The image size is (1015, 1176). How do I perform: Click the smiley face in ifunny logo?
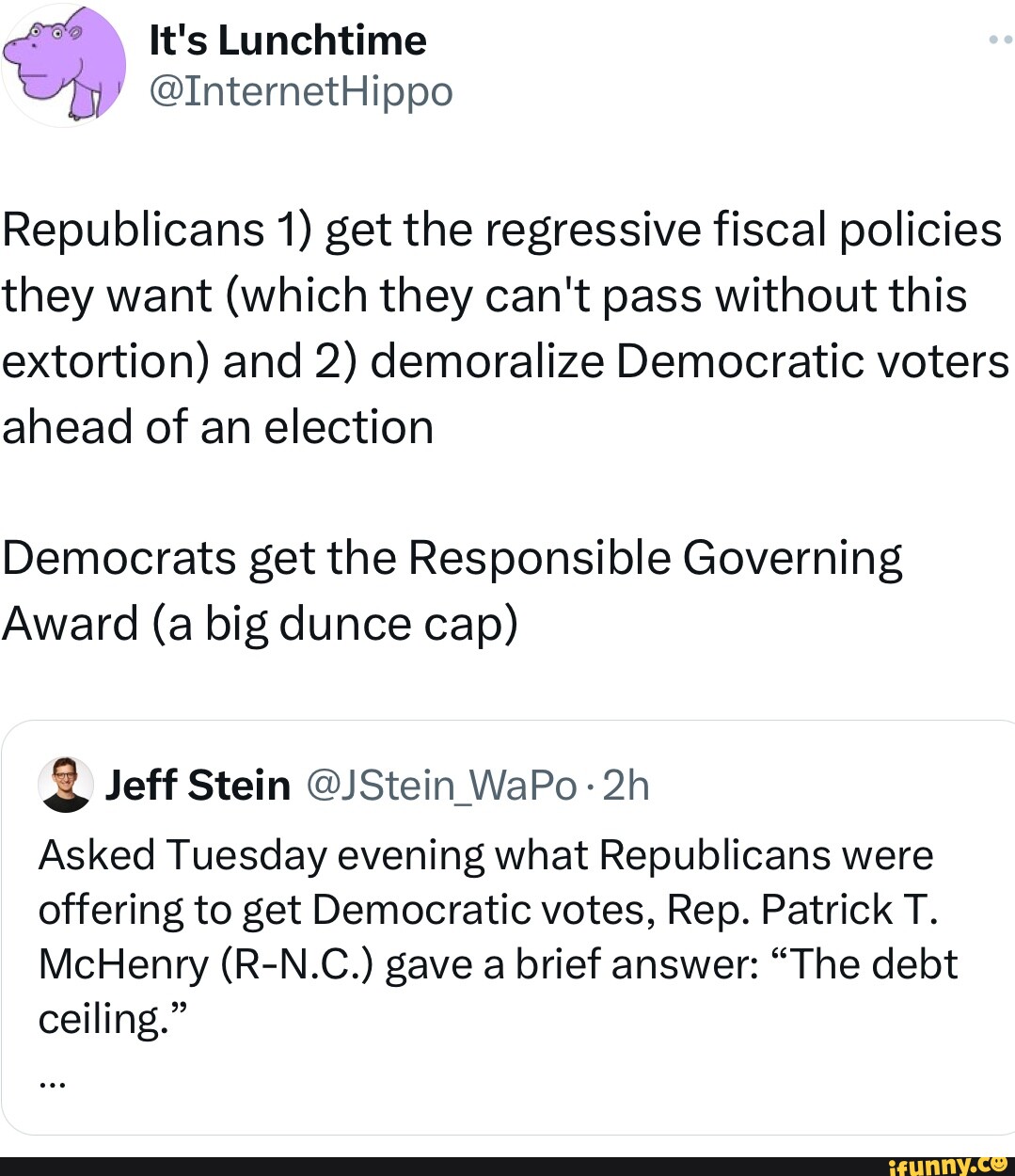click(x=999, y=1164)
